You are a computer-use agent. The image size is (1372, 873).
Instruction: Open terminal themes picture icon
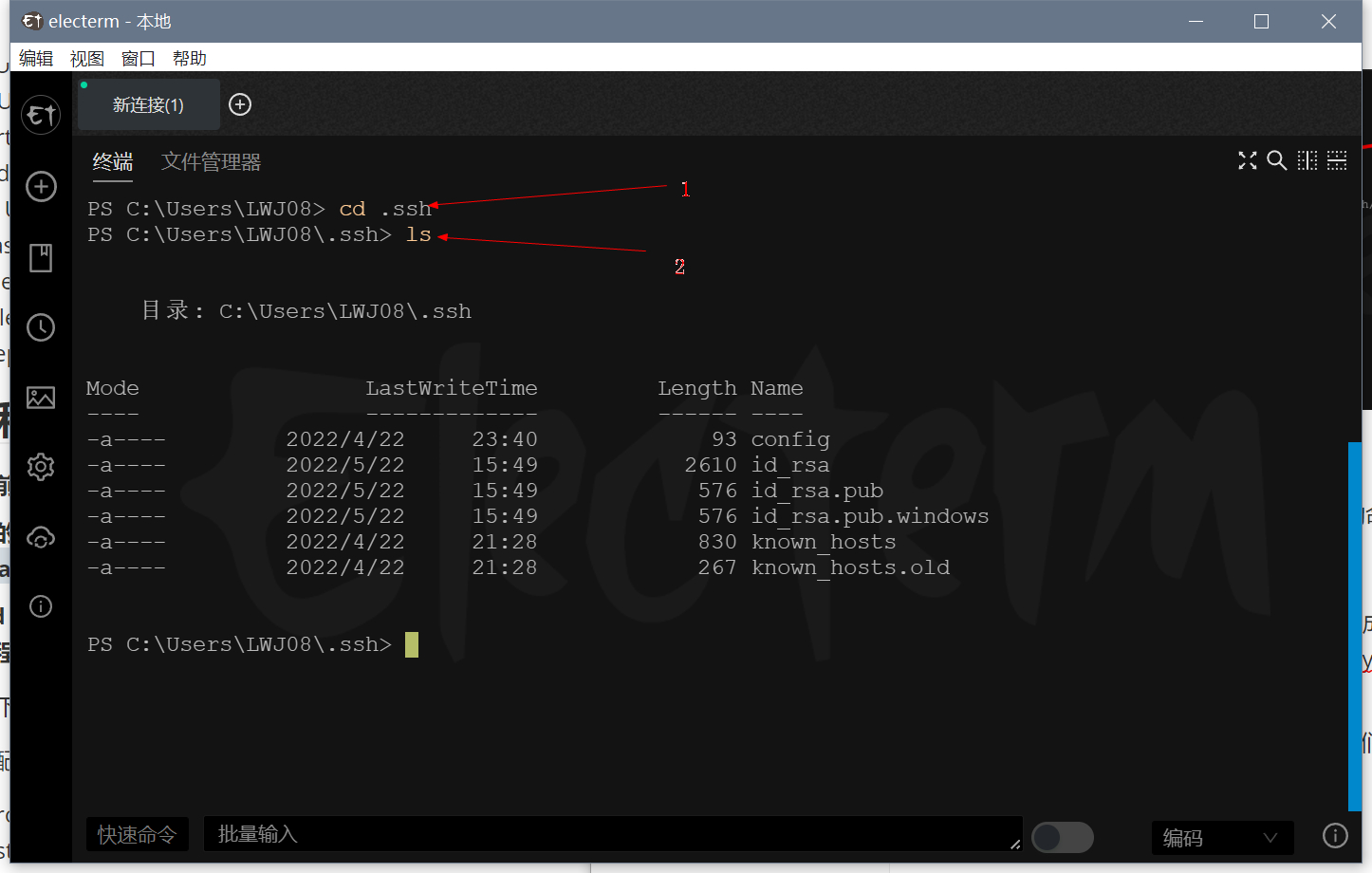pyautogui.click(x=41, y=398)
